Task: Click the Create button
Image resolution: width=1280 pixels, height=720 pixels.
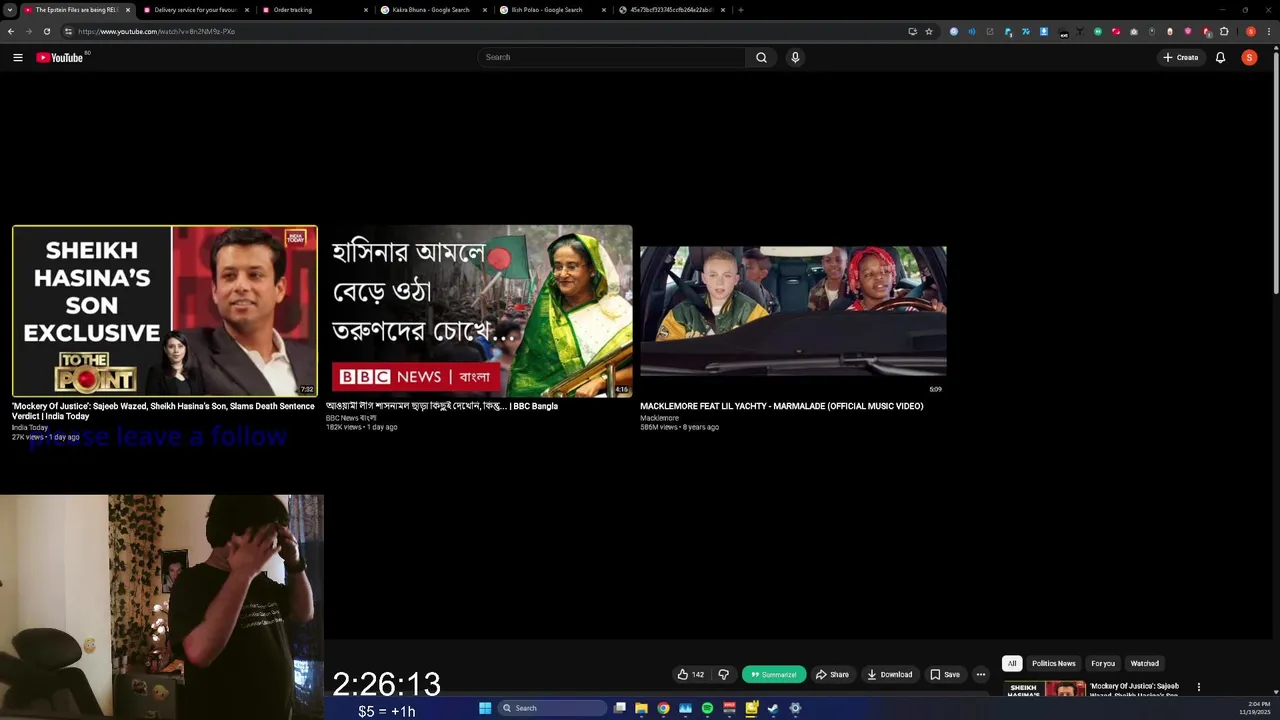Action: coord(1181,57)
